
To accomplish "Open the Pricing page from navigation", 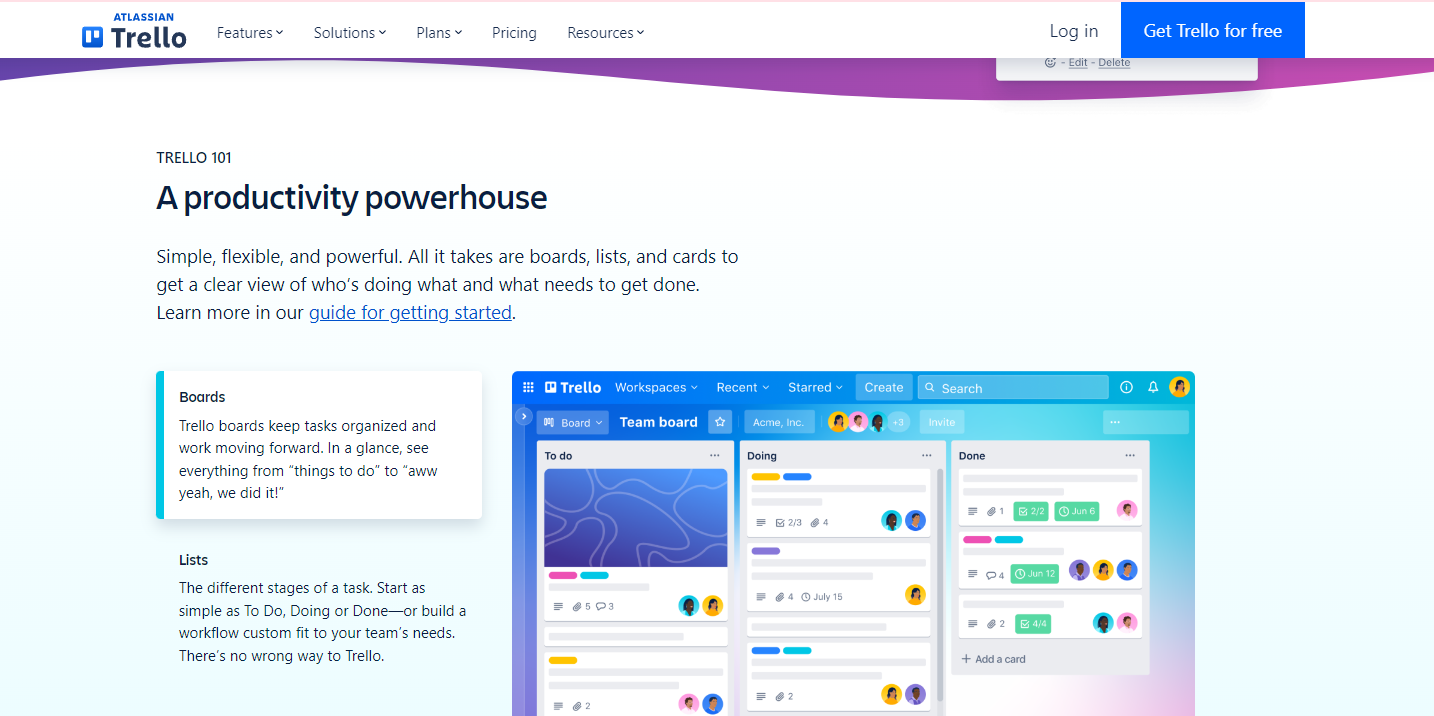I will (x=514, y=32).
